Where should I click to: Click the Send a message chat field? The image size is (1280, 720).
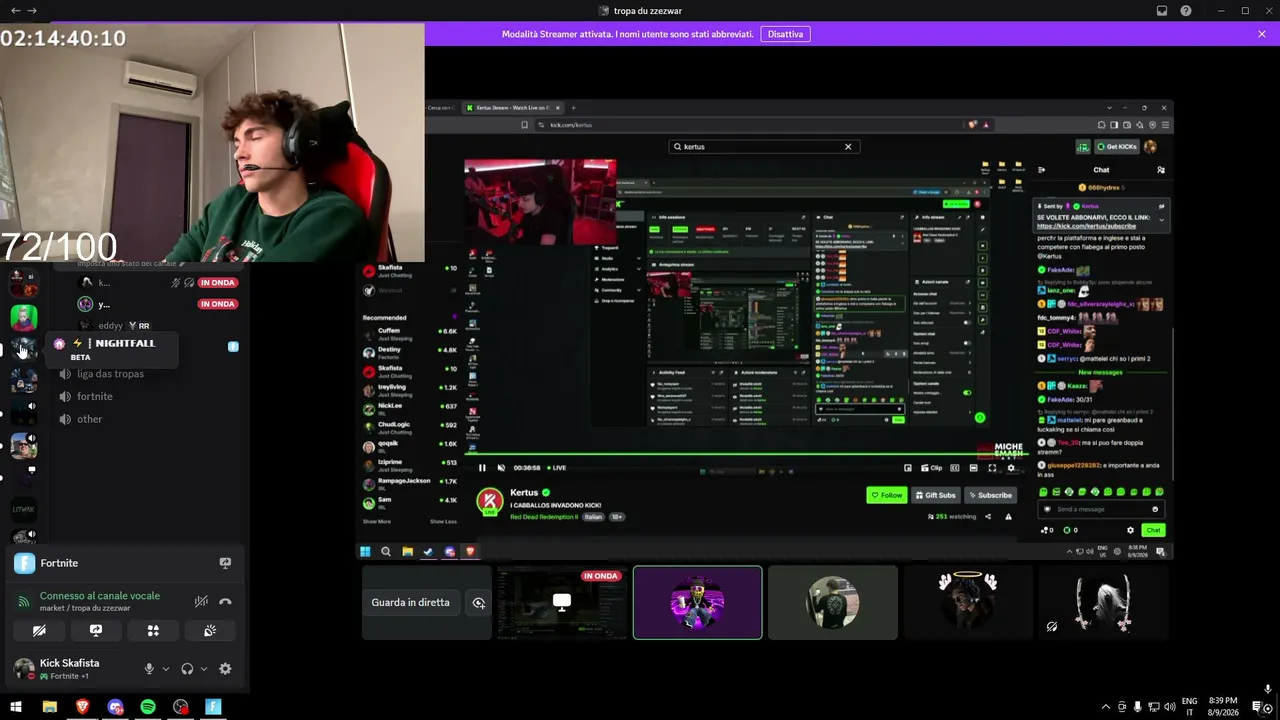[x=1100, y=509]
